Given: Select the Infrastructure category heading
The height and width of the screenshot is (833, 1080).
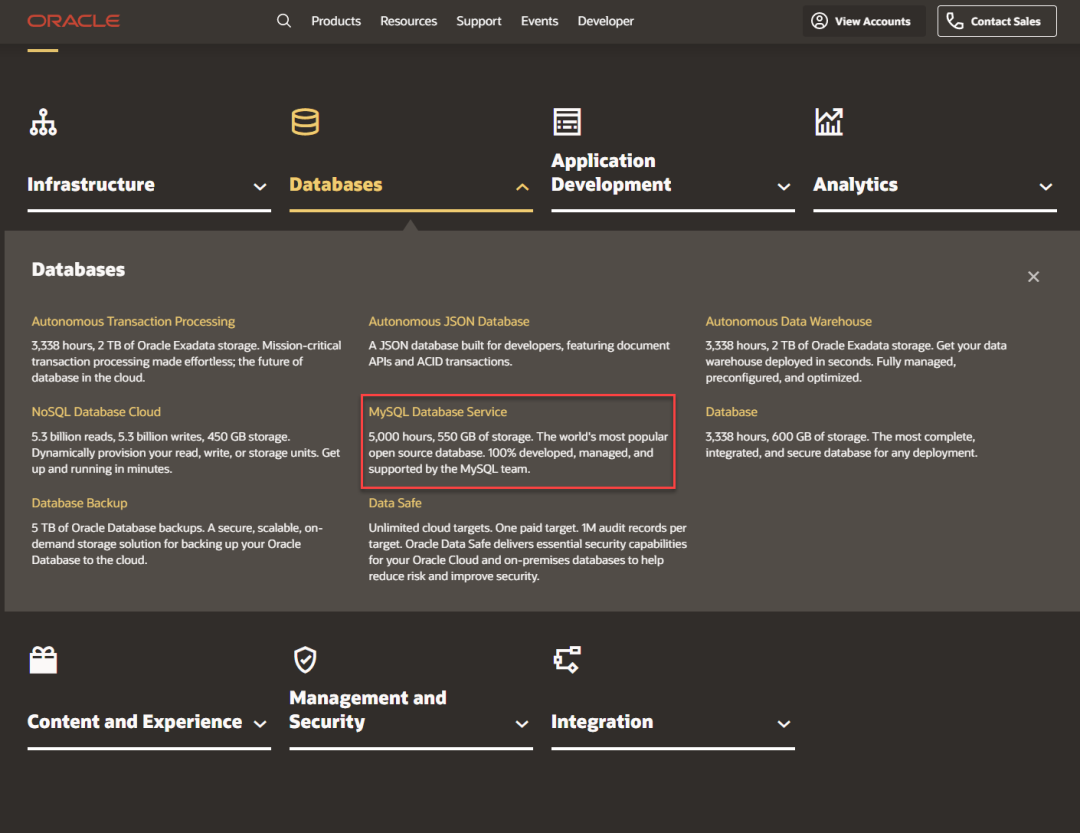Looking at the screenshot, I should pos(91,185).
